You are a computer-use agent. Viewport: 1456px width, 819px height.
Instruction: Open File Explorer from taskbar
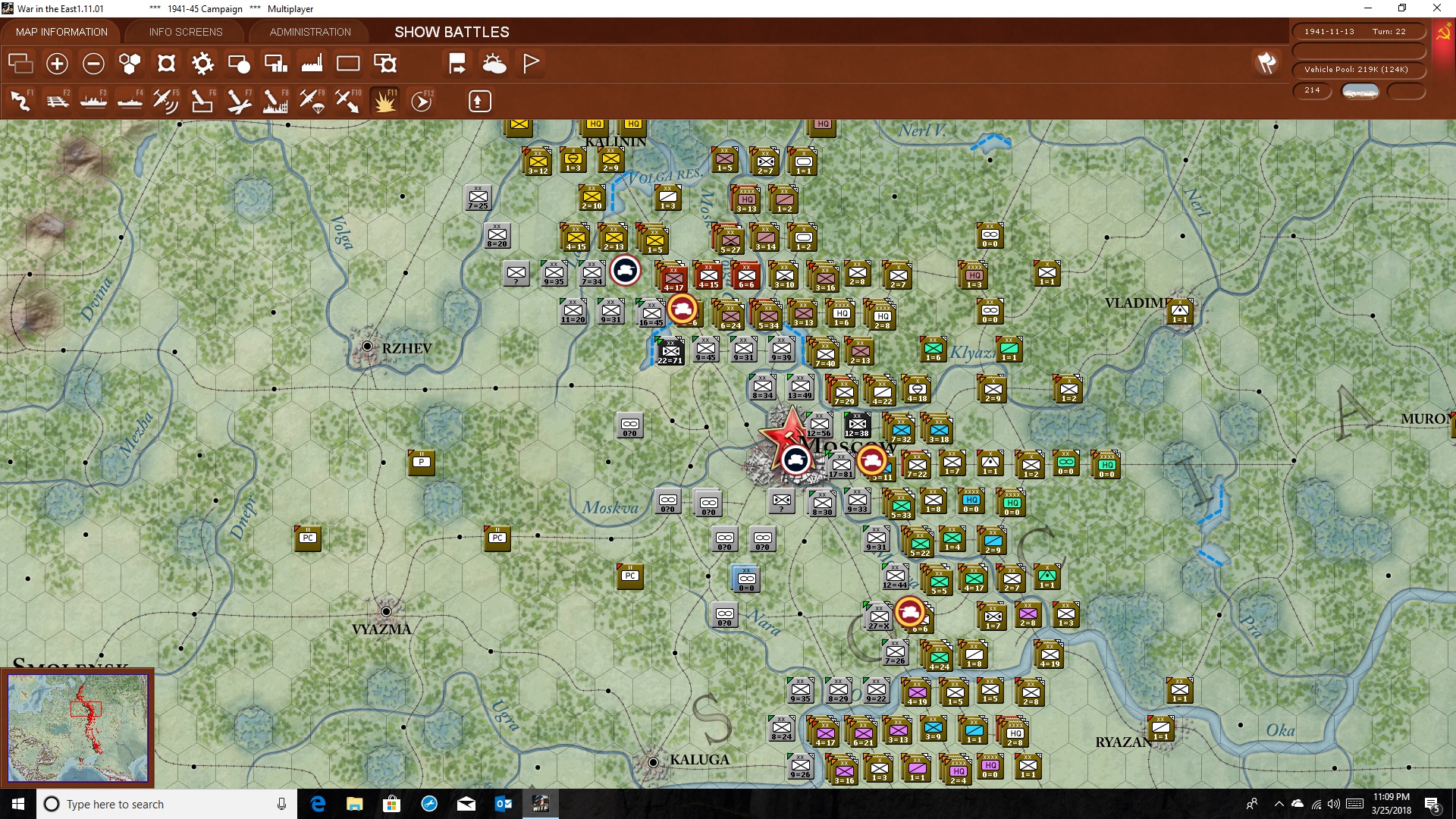click(355, 804)
